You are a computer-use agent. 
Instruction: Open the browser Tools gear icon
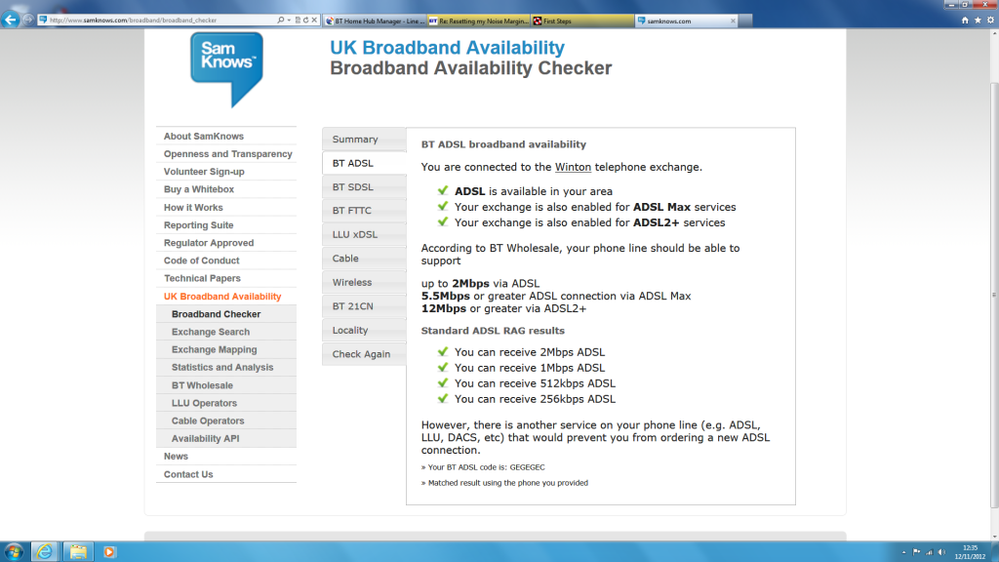click(x=991, y=20)
